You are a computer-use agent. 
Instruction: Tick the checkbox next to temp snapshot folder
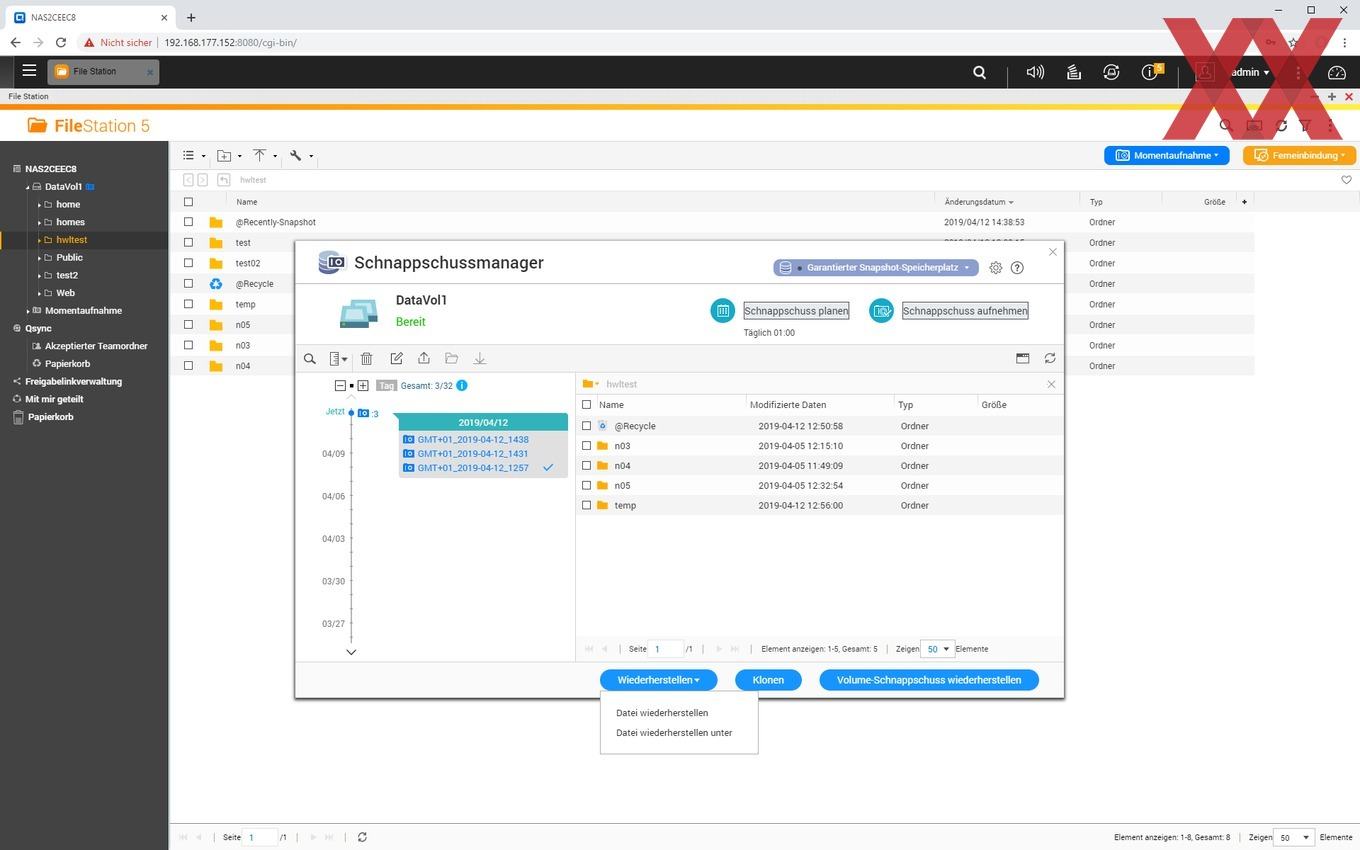(x=587, y=505)
